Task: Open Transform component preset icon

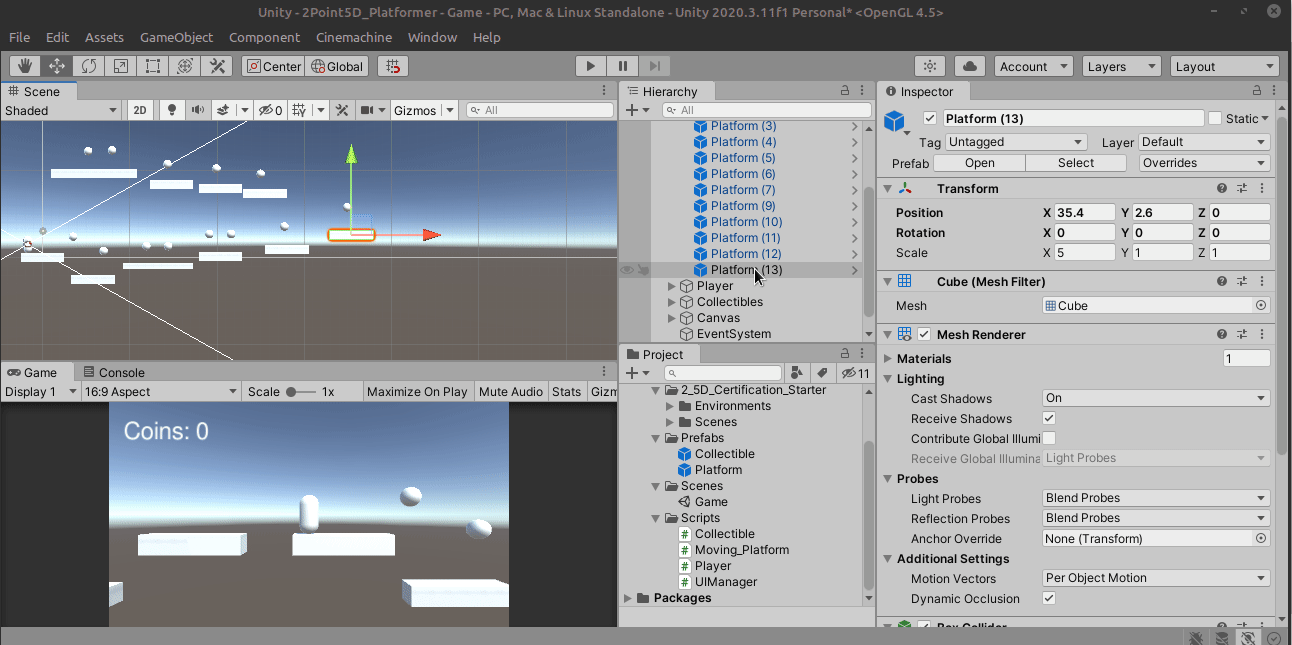Action: [1242, 188]
